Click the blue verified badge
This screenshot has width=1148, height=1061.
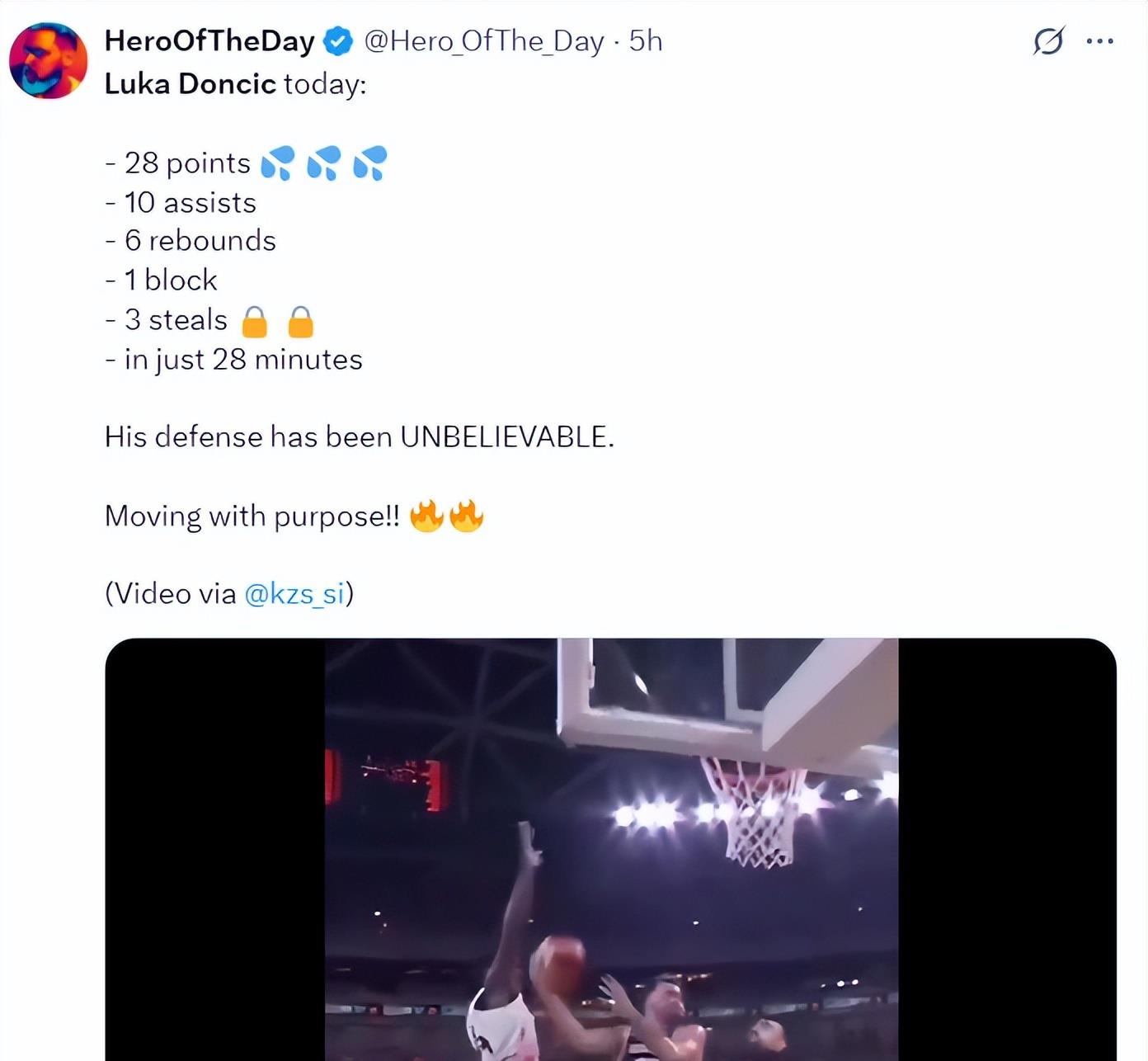click(338, 41)
